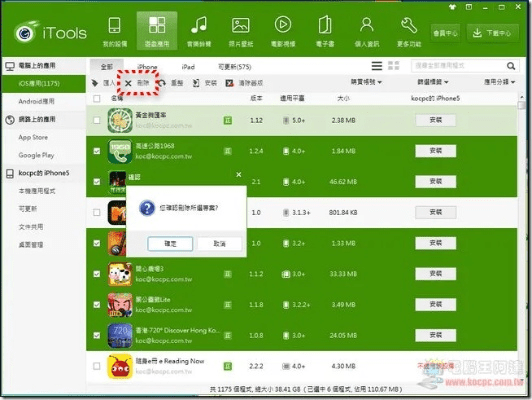Open the Photos and wallpaper picture icon
Viewport: 532px width, 400px height.
241,25
